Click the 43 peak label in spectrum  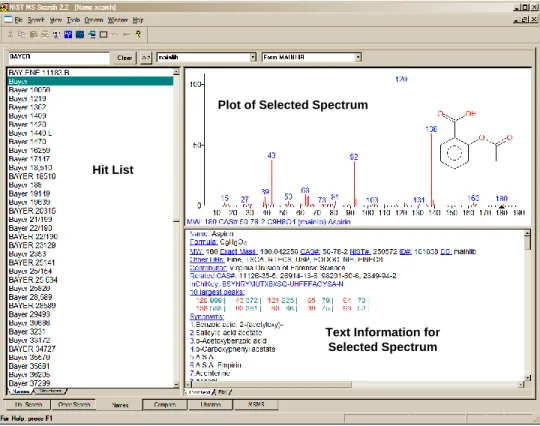271,155
